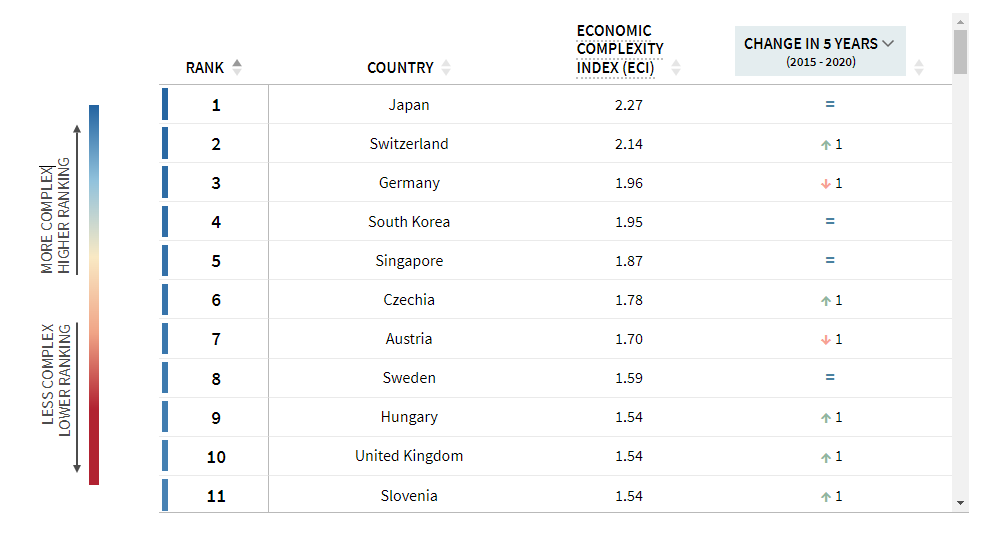Click the chevron beside Change in 5 Years
This screenshot has height=533, width=994.
[x=888, y=44]
